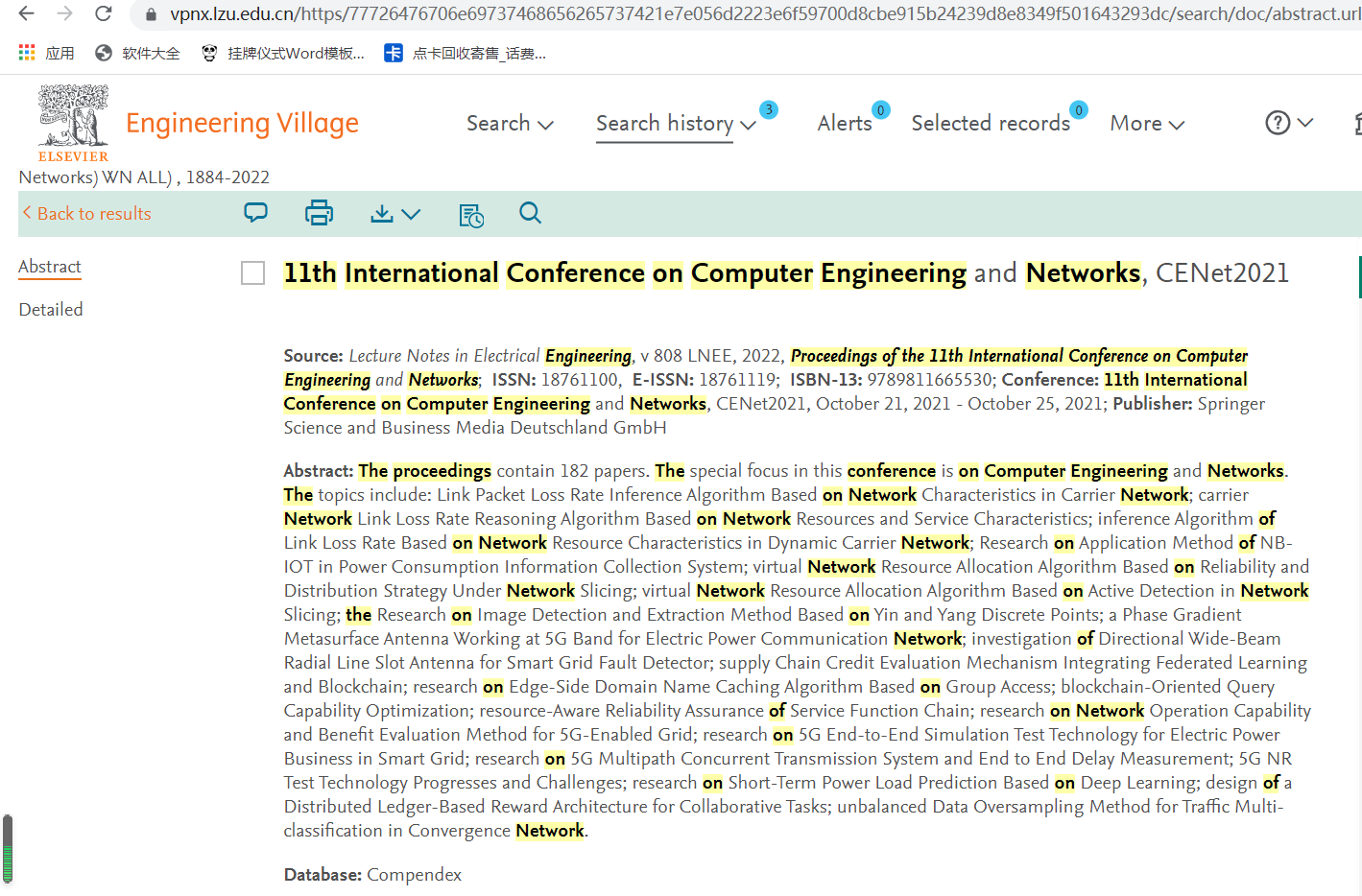Image resolution: width=1362 pixels, height=896 pixels.
Task: Open the Search history dropdown
Action: tap(676, 124)
